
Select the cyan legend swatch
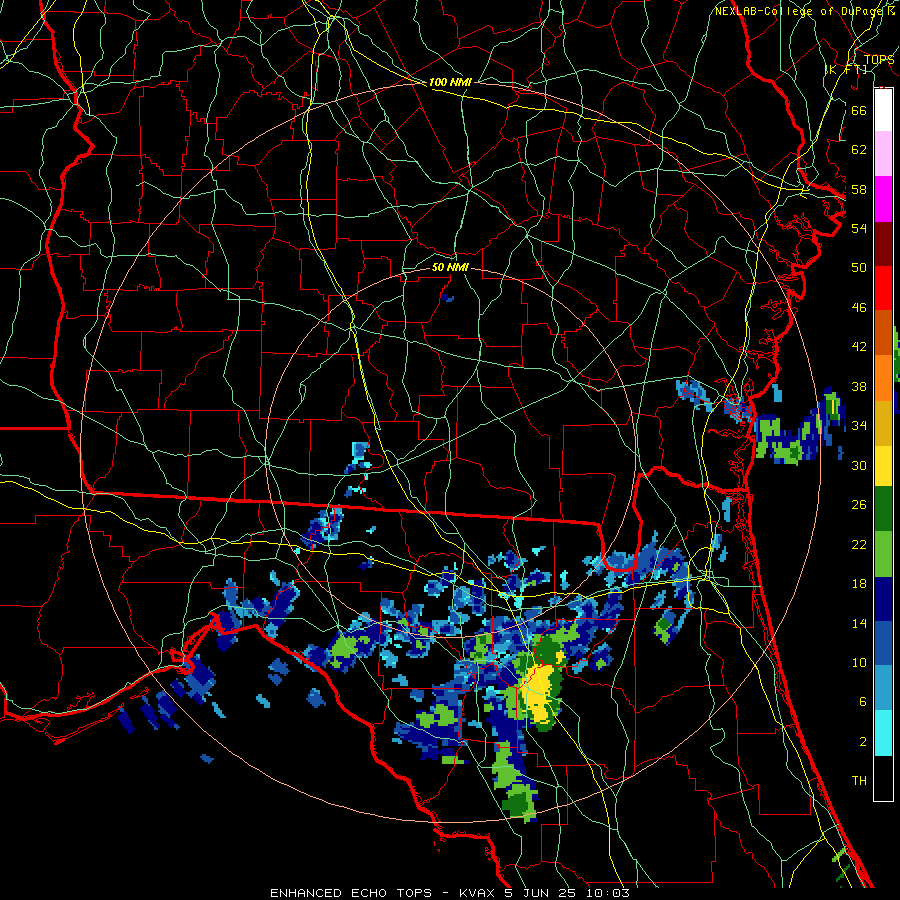tap(883, 733)
